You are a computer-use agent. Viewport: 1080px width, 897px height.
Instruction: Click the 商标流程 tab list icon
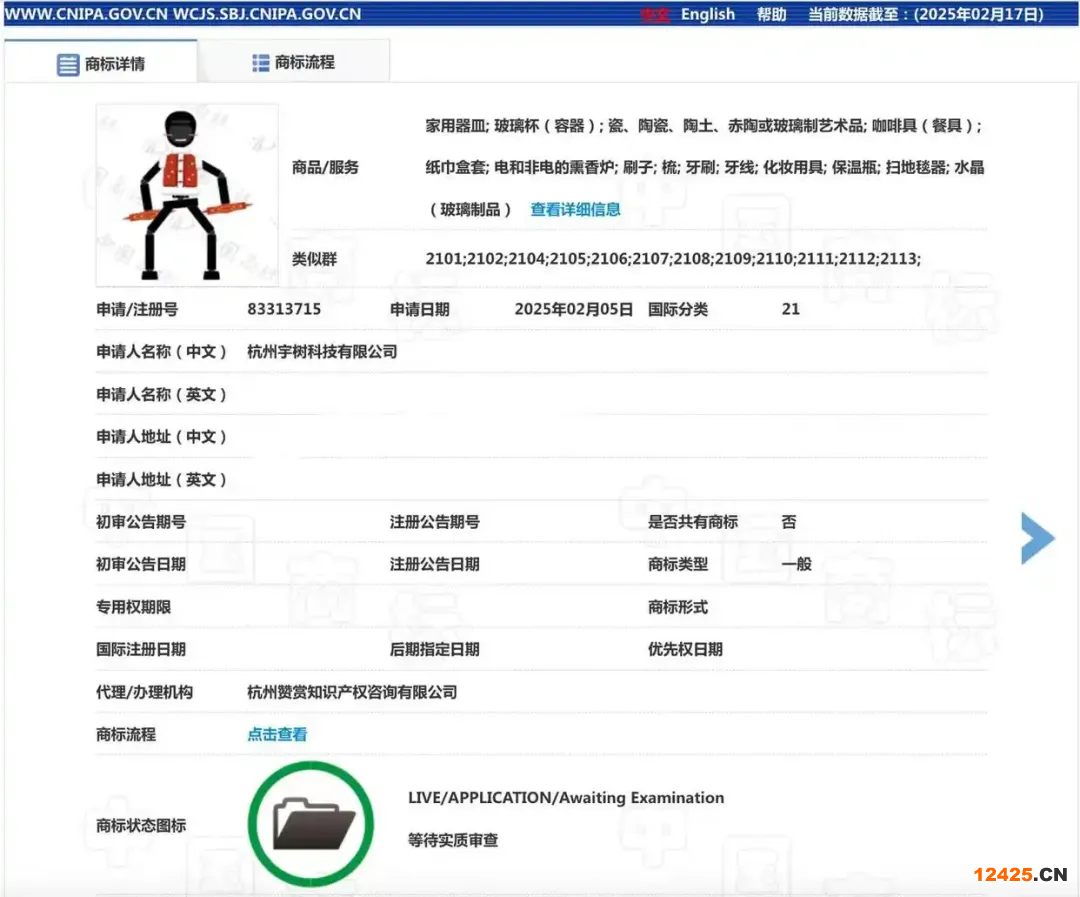point(261,63)
